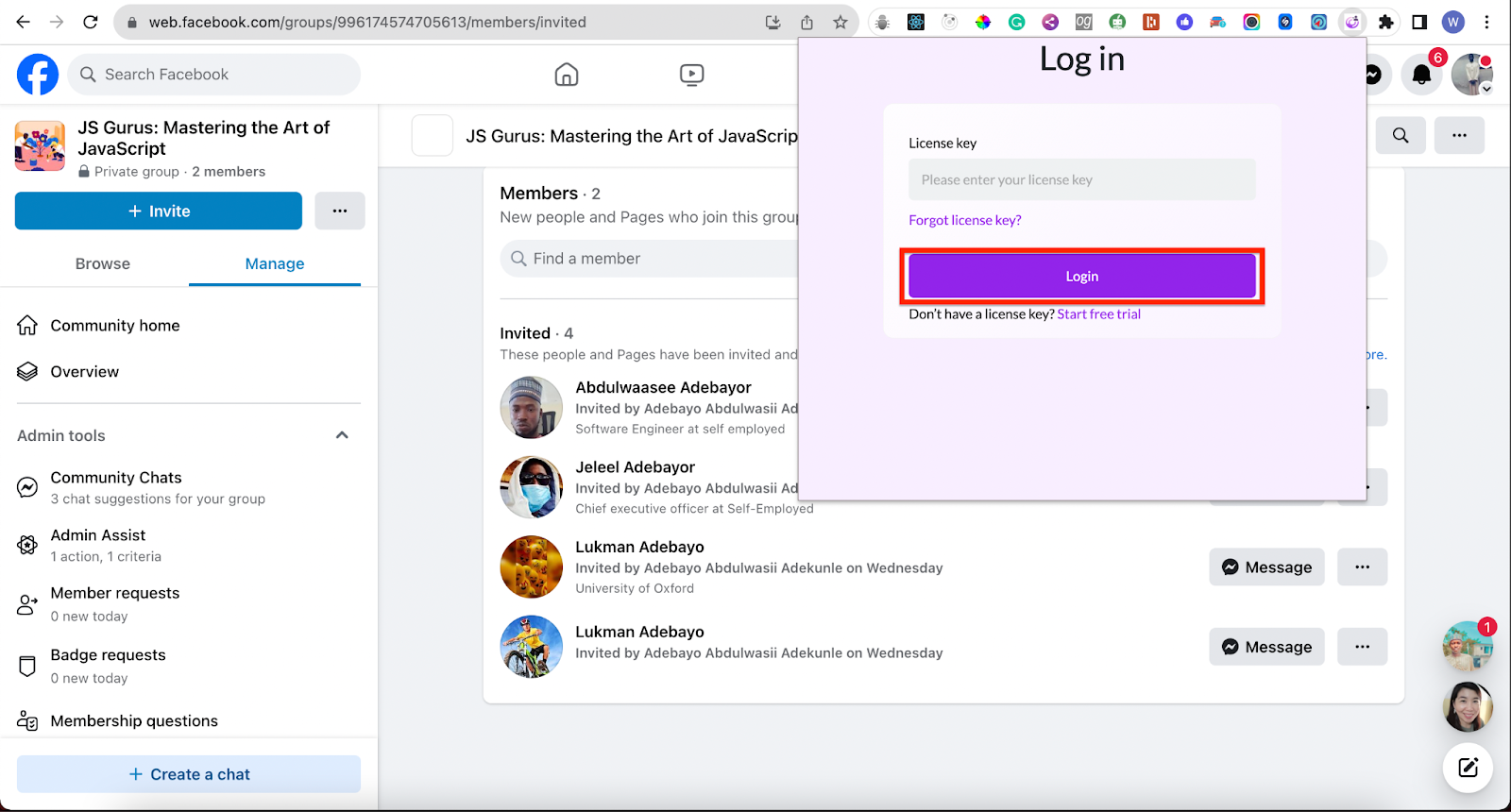Bookmark this page with the star icon

click(840, 22)
